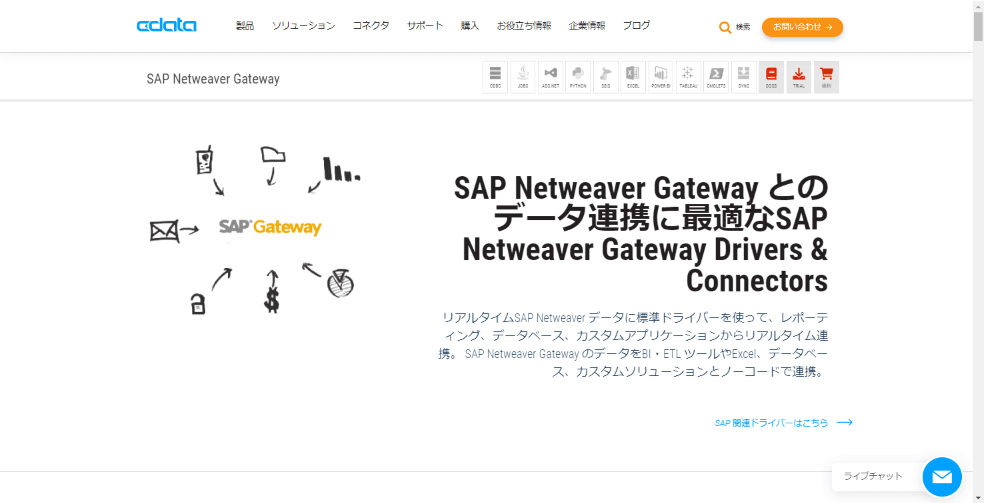Select the ADO.NET provider icon
This screenshot has height=503, width=984.
pyautogui.click(x=550, y=77)
